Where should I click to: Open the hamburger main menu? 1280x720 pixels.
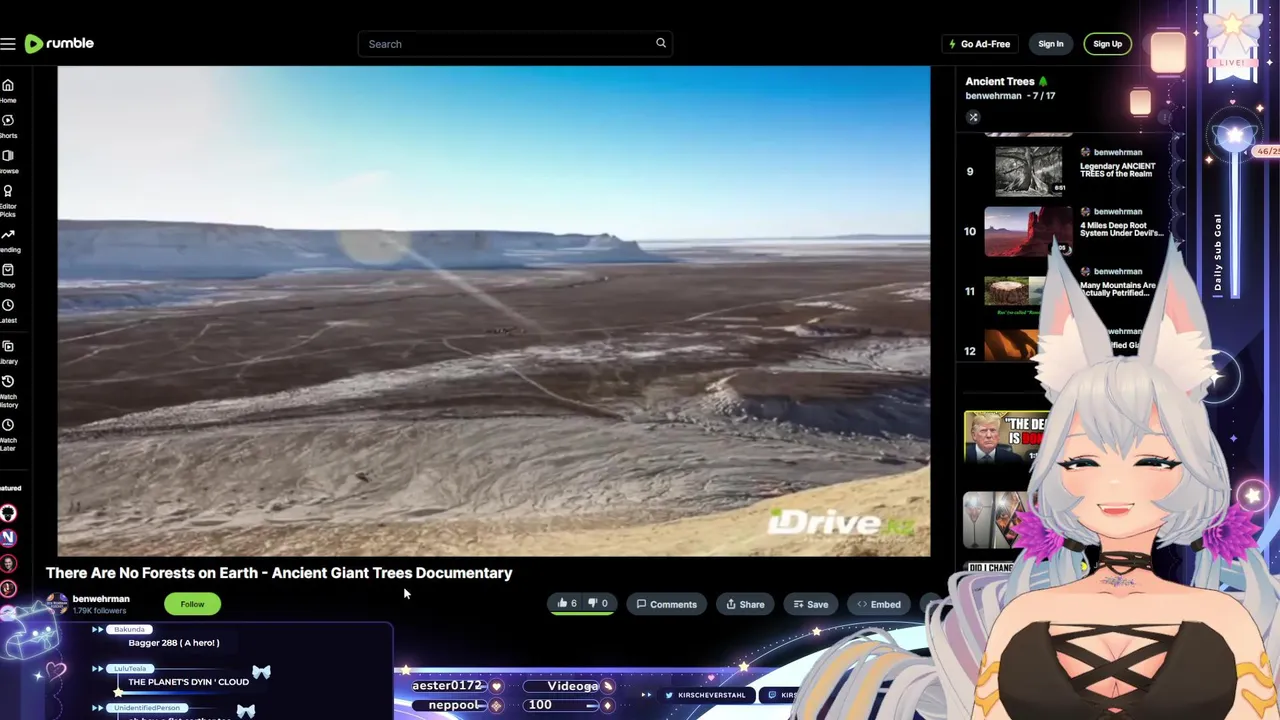coord(8,44)
